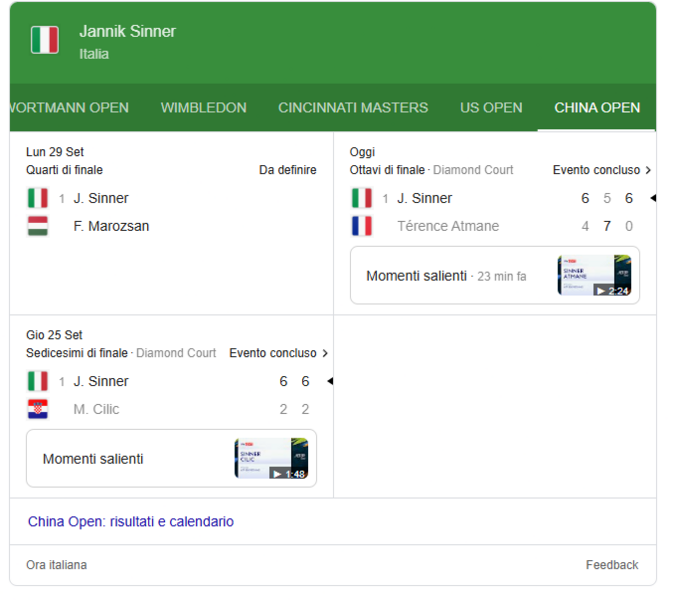Click Hungary flag next to F. Marozsan
The width and height of the screenshot is (675, 600).
[38, 226]
